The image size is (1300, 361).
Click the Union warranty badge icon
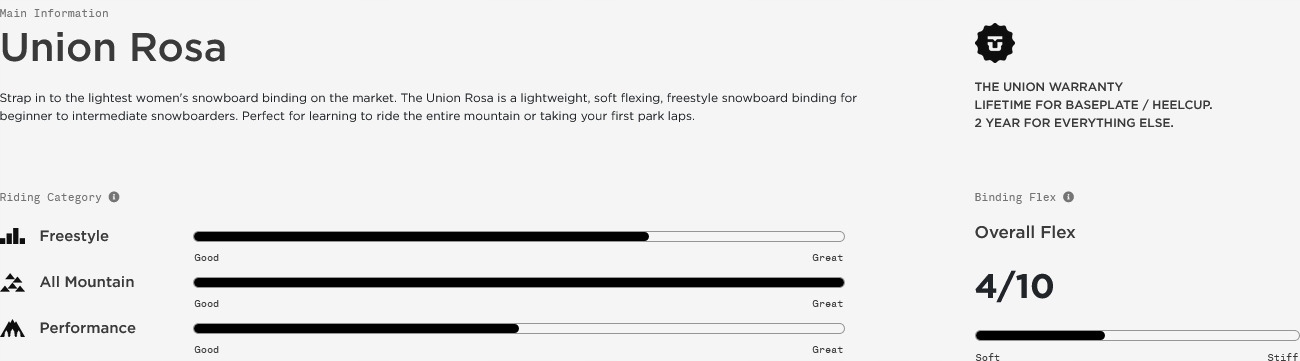click(994, 43)
